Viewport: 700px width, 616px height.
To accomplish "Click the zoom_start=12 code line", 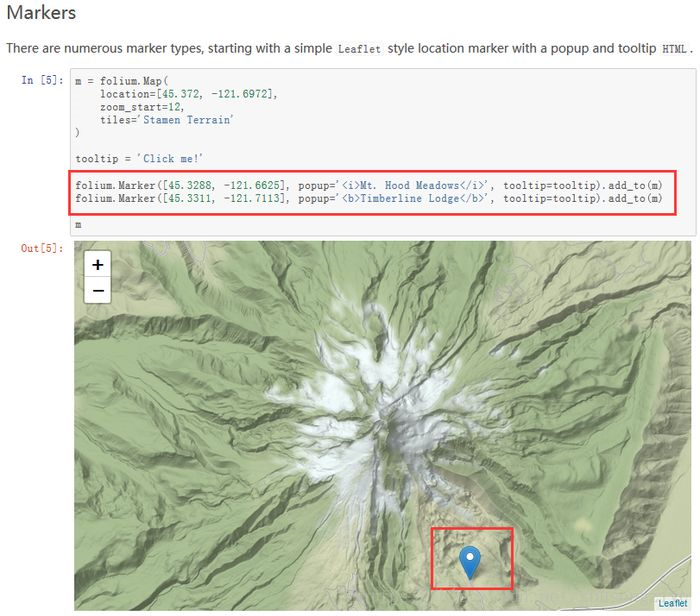I will coord(142,107).
